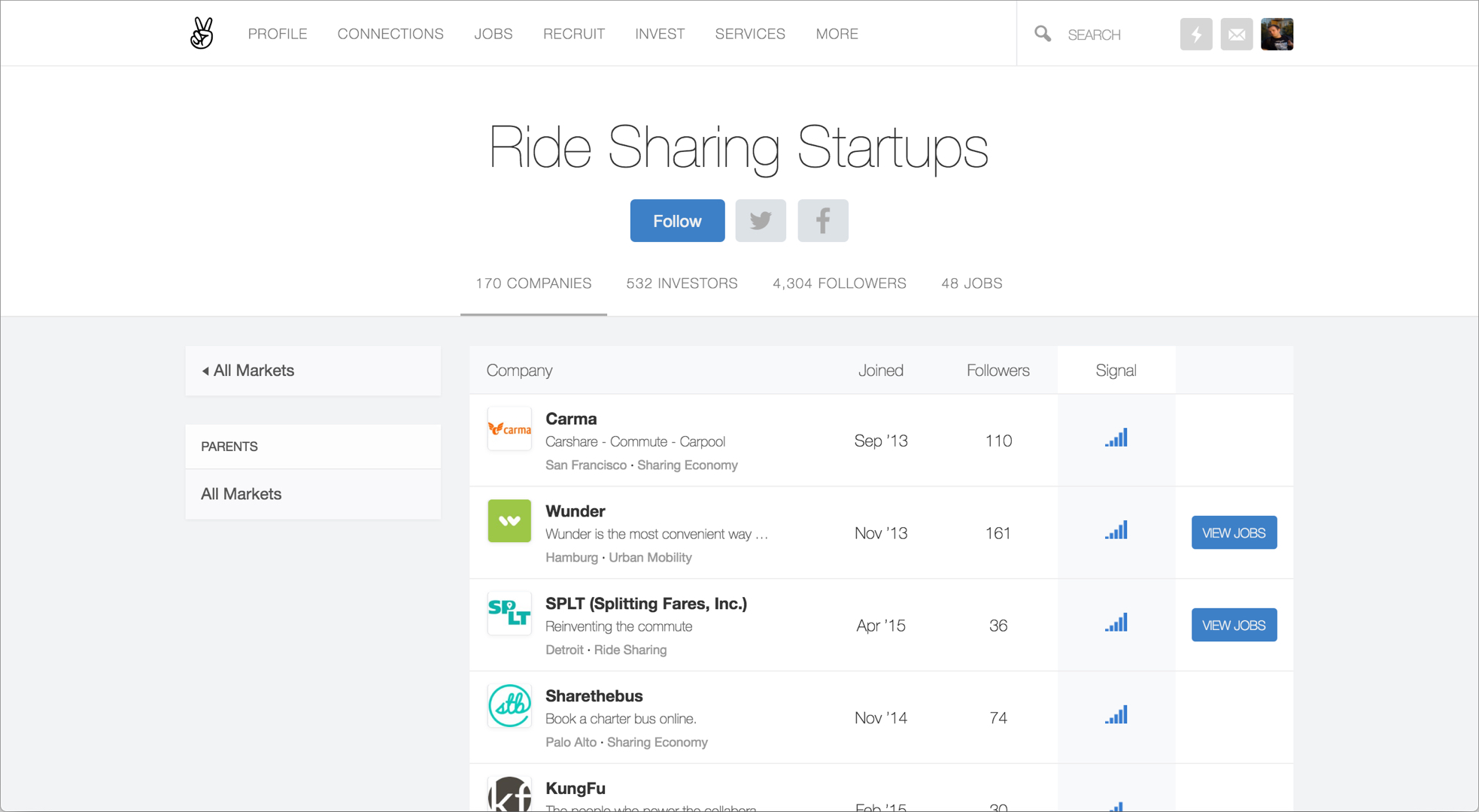Viewport: 1479px width, 812px height.
Task: Open the SERVICES menu
Action: [x=750, y=34]
